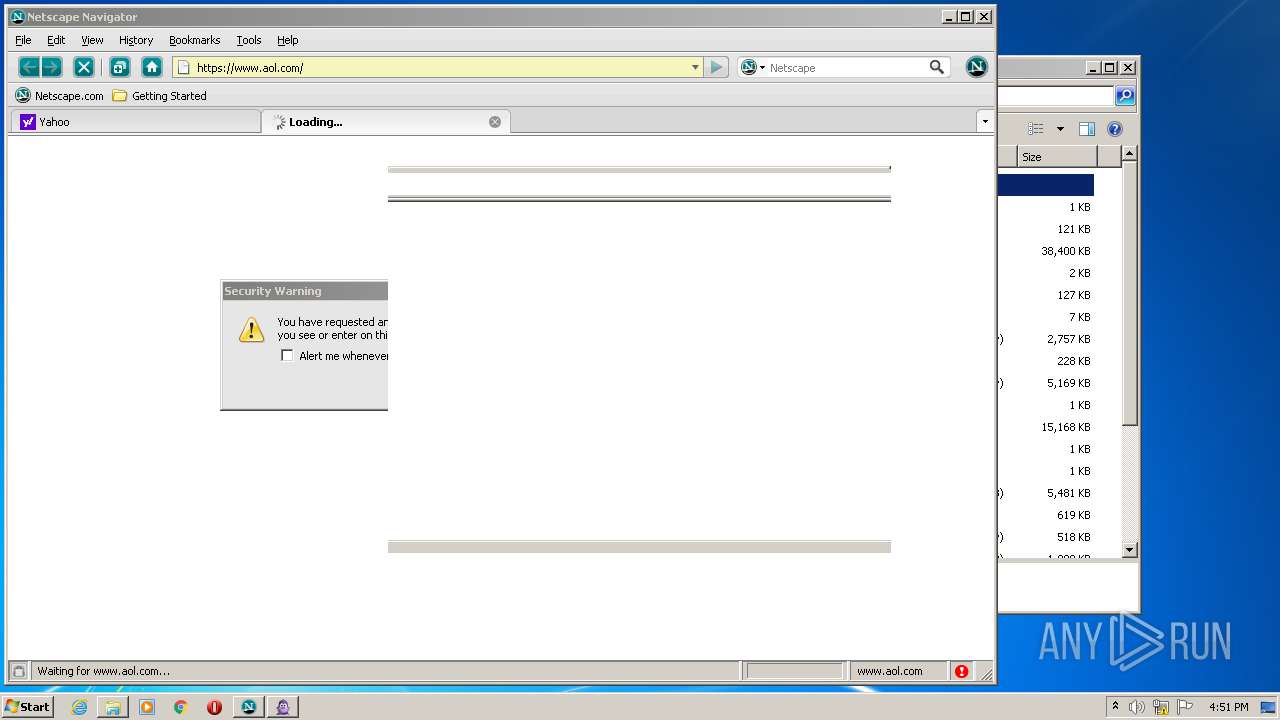Open the search engine selector dropdown
Viewport: 1280px width, 720px height.
pyautogui.click(x=752, y=67)
